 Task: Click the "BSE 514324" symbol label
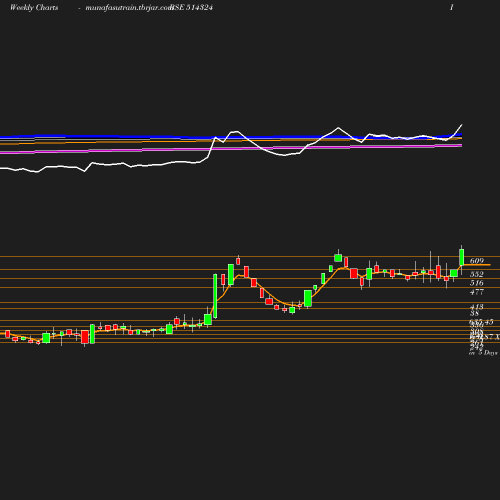[191, 7]
